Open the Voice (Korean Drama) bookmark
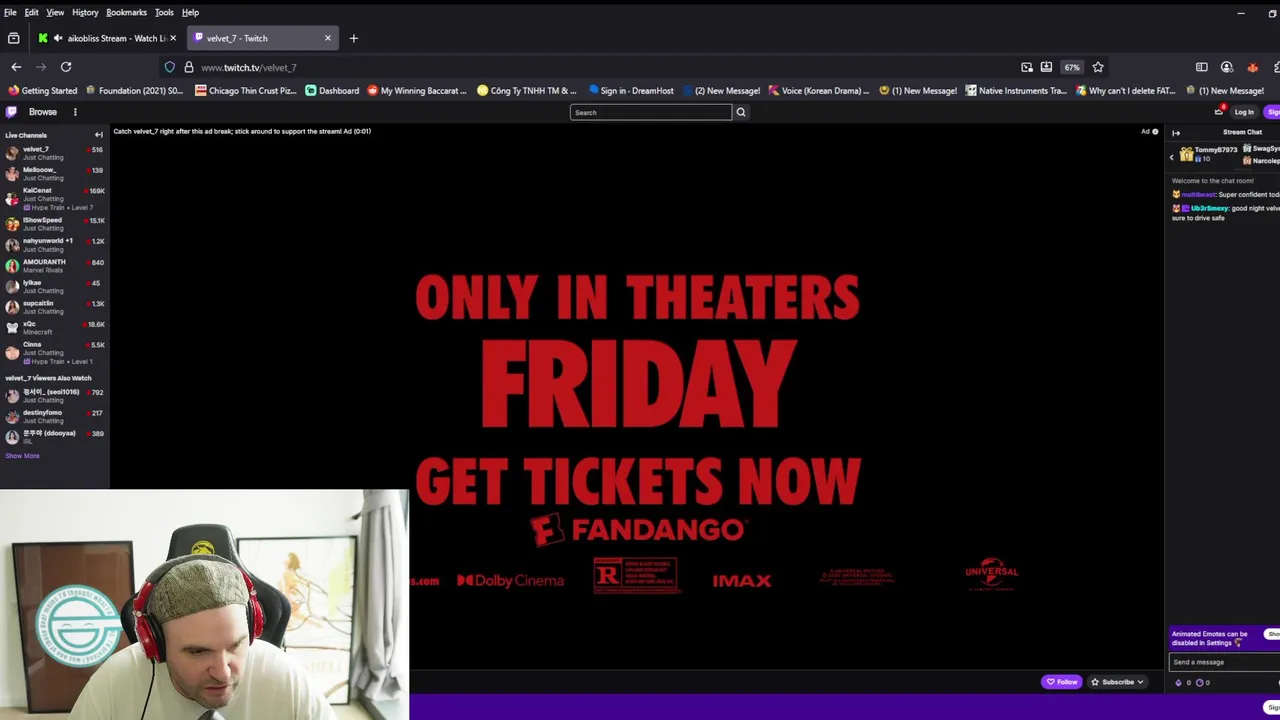 817,91
